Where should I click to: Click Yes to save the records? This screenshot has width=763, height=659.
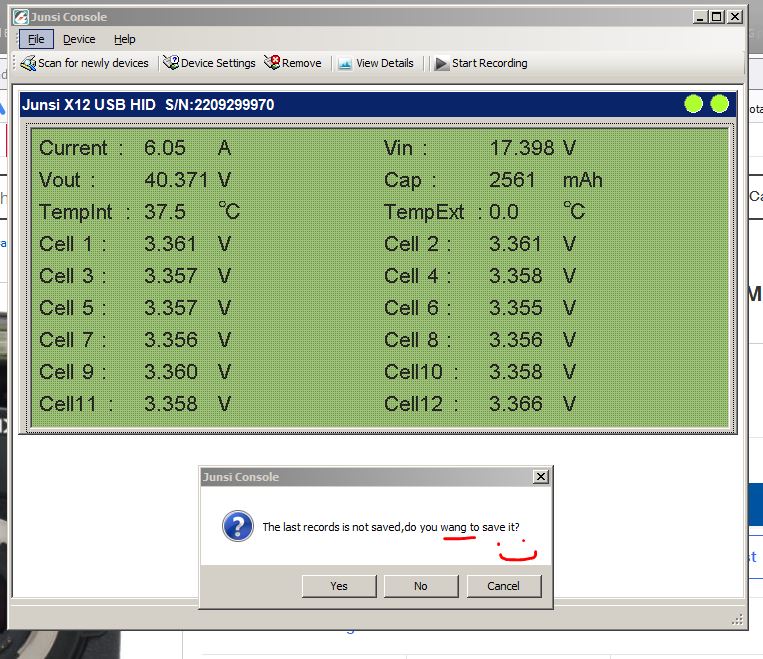(x=339, y=586)
